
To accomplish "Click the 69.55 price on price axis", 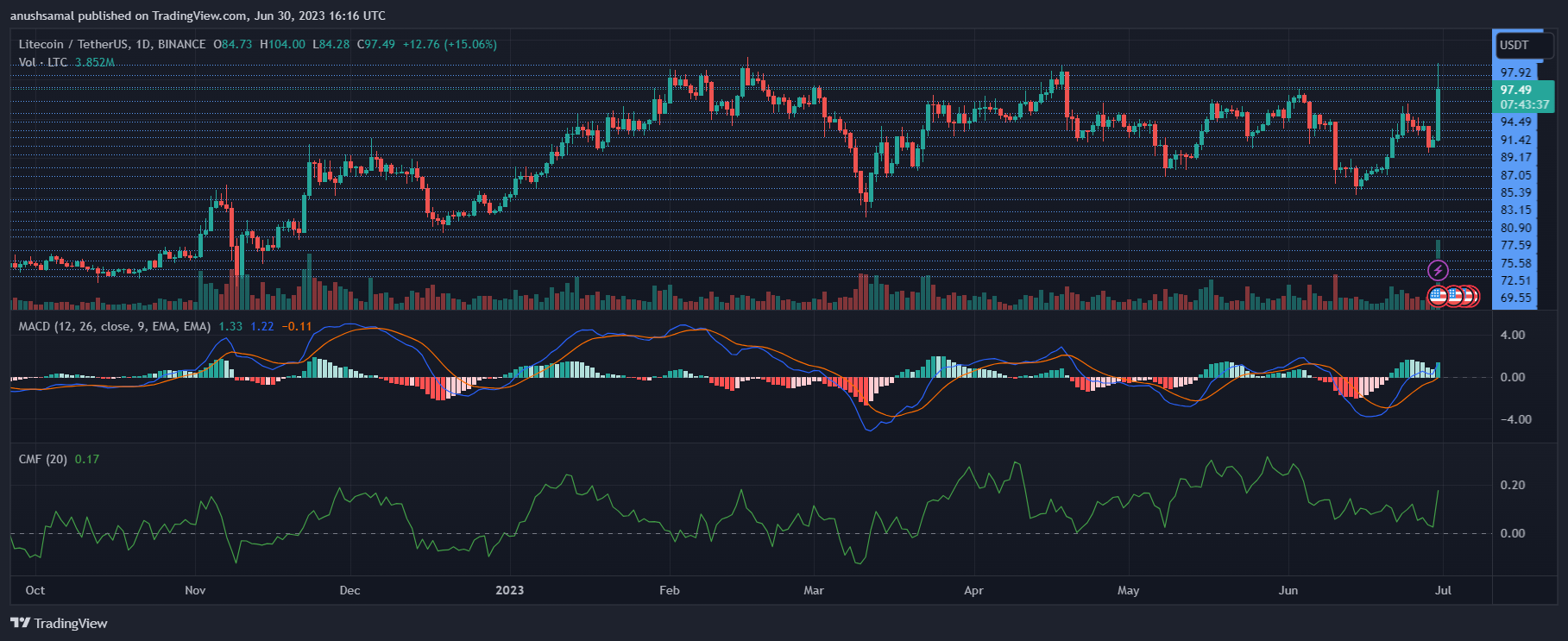I will pyautogui.click(x=1516, y=298).
